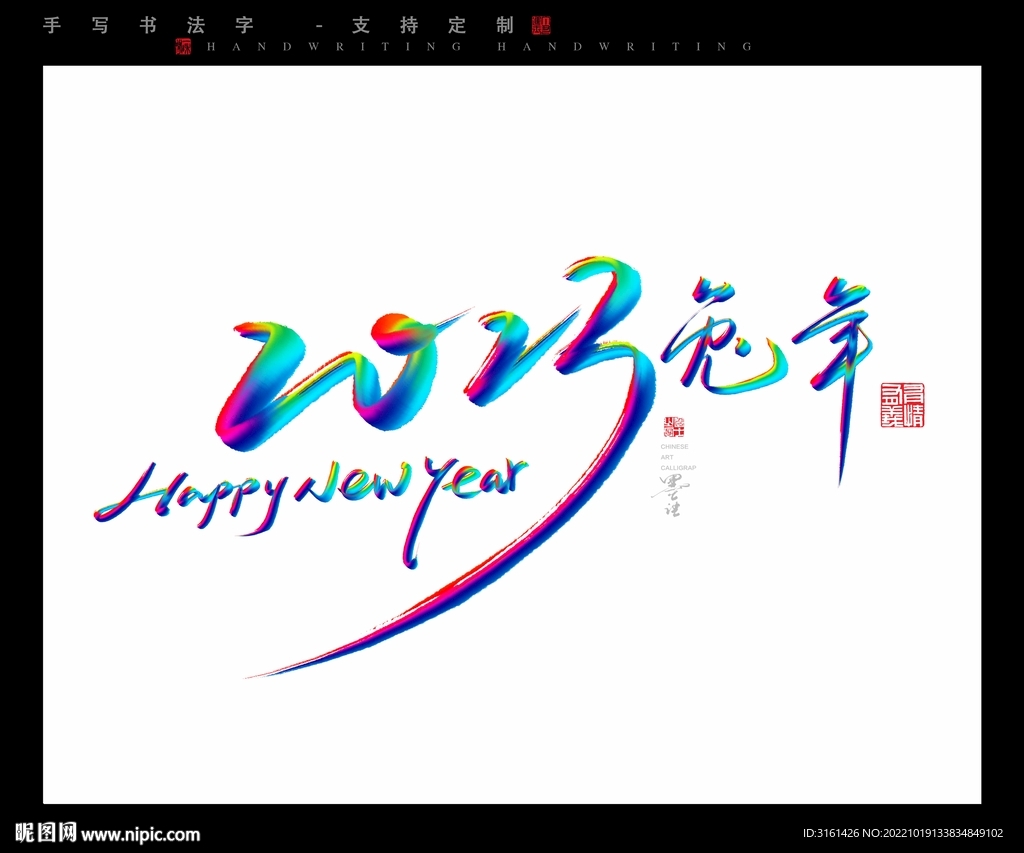The image size is (1024, 853).
Task: Click the Happy New Year lettering
Action: point(310,495)
